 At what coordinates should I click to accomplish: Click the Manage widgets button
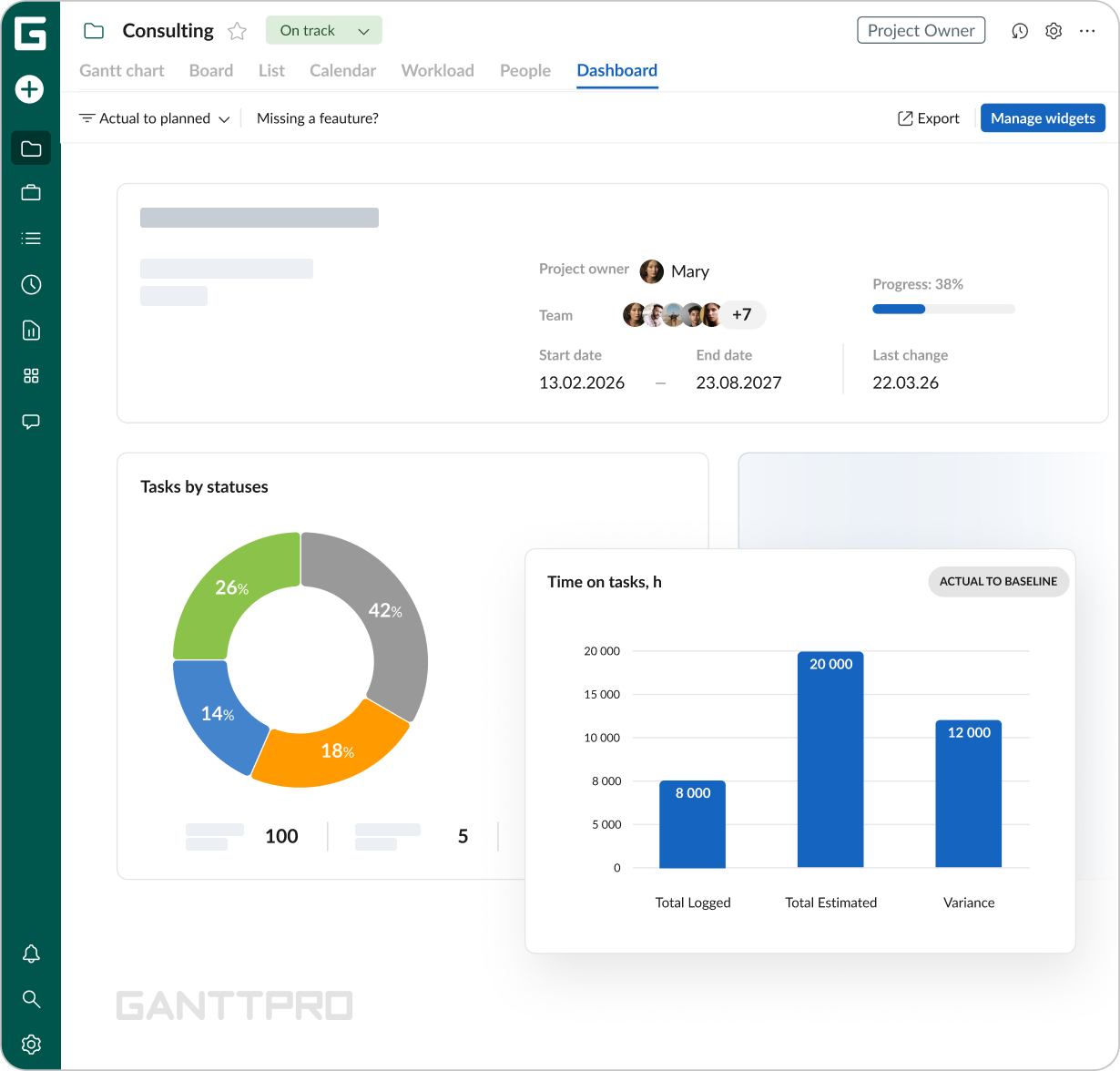pos(1043,118)
